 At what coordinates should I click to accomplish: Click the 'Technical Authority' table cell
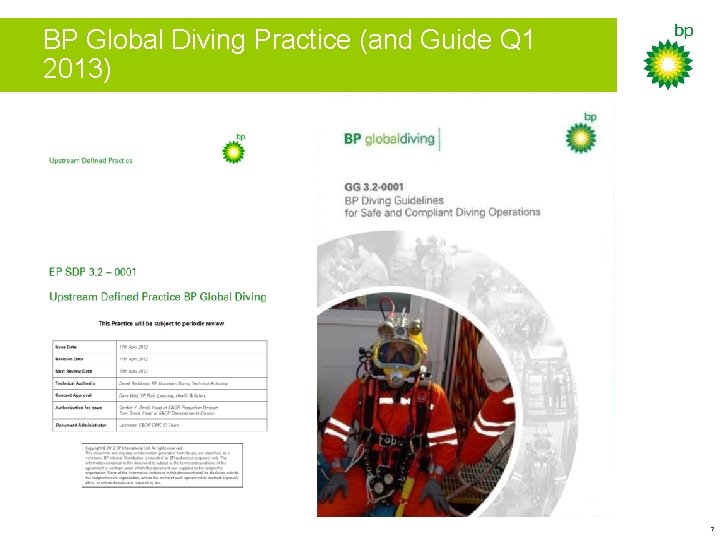point(84,383)
